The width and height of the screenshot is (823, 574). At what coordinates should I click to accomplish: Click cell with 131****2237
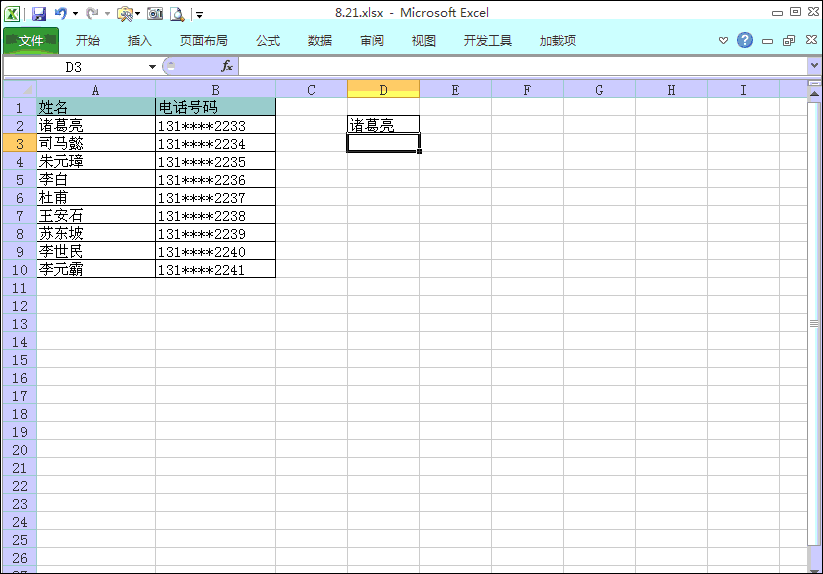pos(215,197)
